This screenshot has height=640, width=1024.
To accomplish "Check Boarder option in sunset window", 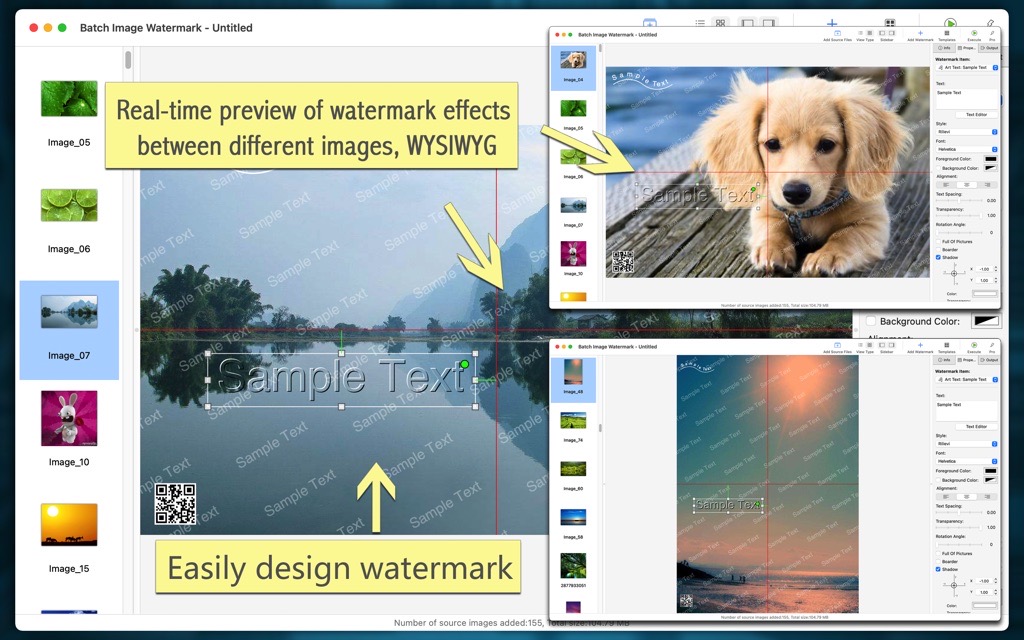I will [x=938, y=562].
